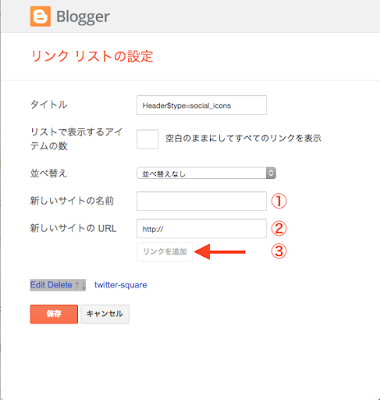Click the 新しいサイトの URL label

(x=73, y=228)
